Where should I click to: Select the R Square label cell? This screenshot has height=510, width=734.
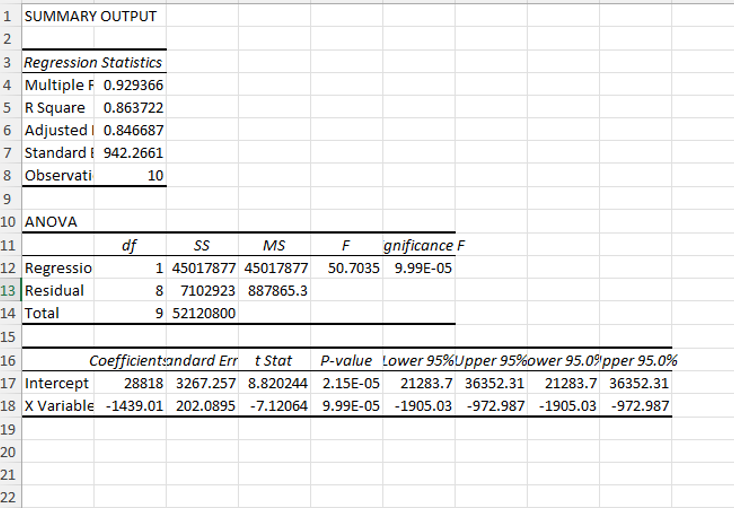(58, 108)
